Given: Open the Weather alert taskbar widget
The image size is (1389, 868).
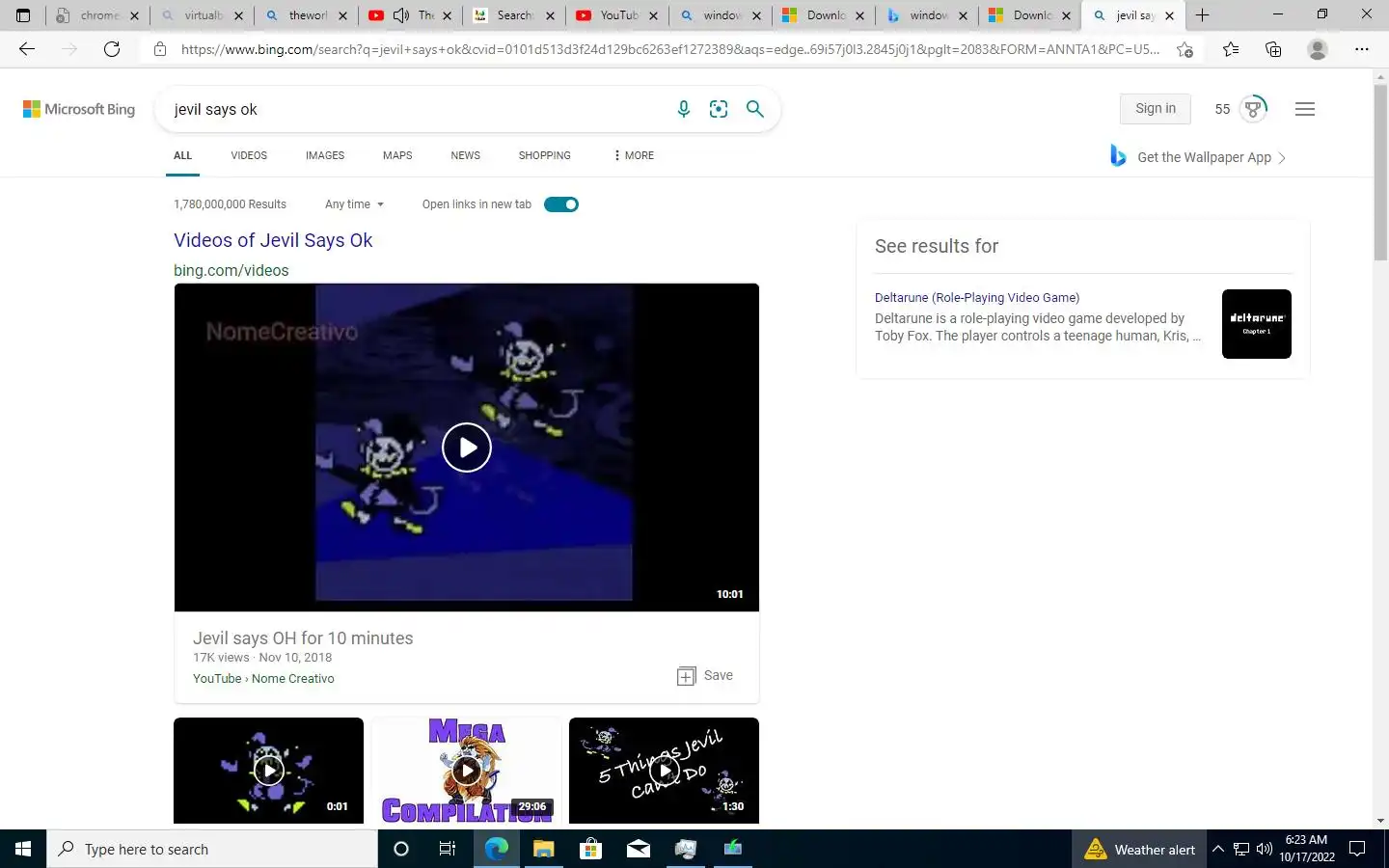Looking at the screenshot, I should click(1140, 849).
